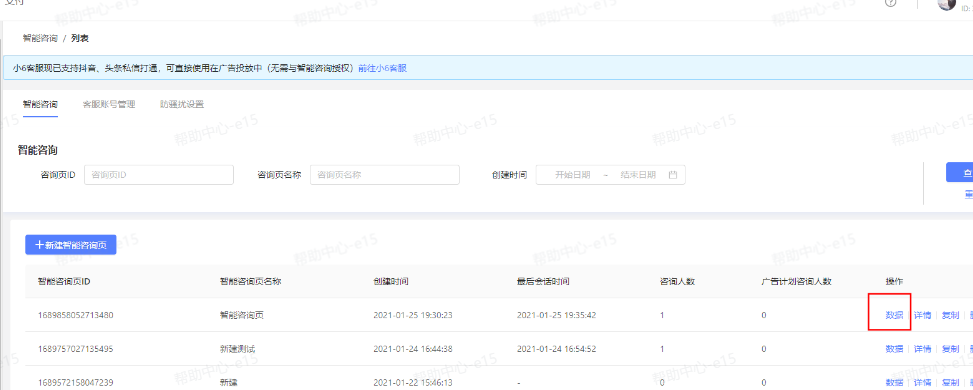
Task: Click the 智能咨询页名称 column header
Action: pyautogui.click(x=251, y=281)
